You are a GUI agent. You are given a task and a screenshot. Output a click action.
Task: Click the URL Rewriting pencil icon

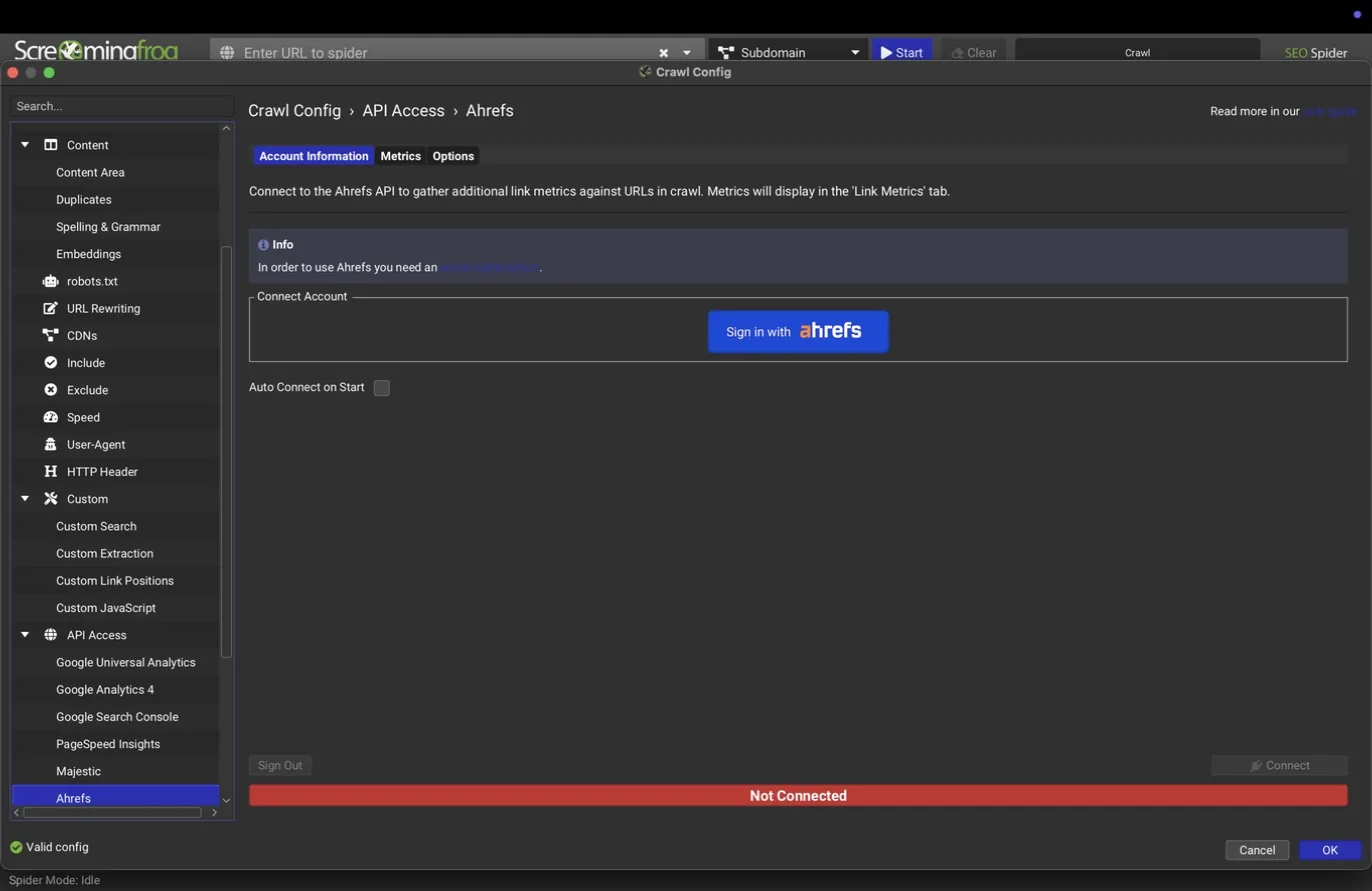(x=51, y=308)
